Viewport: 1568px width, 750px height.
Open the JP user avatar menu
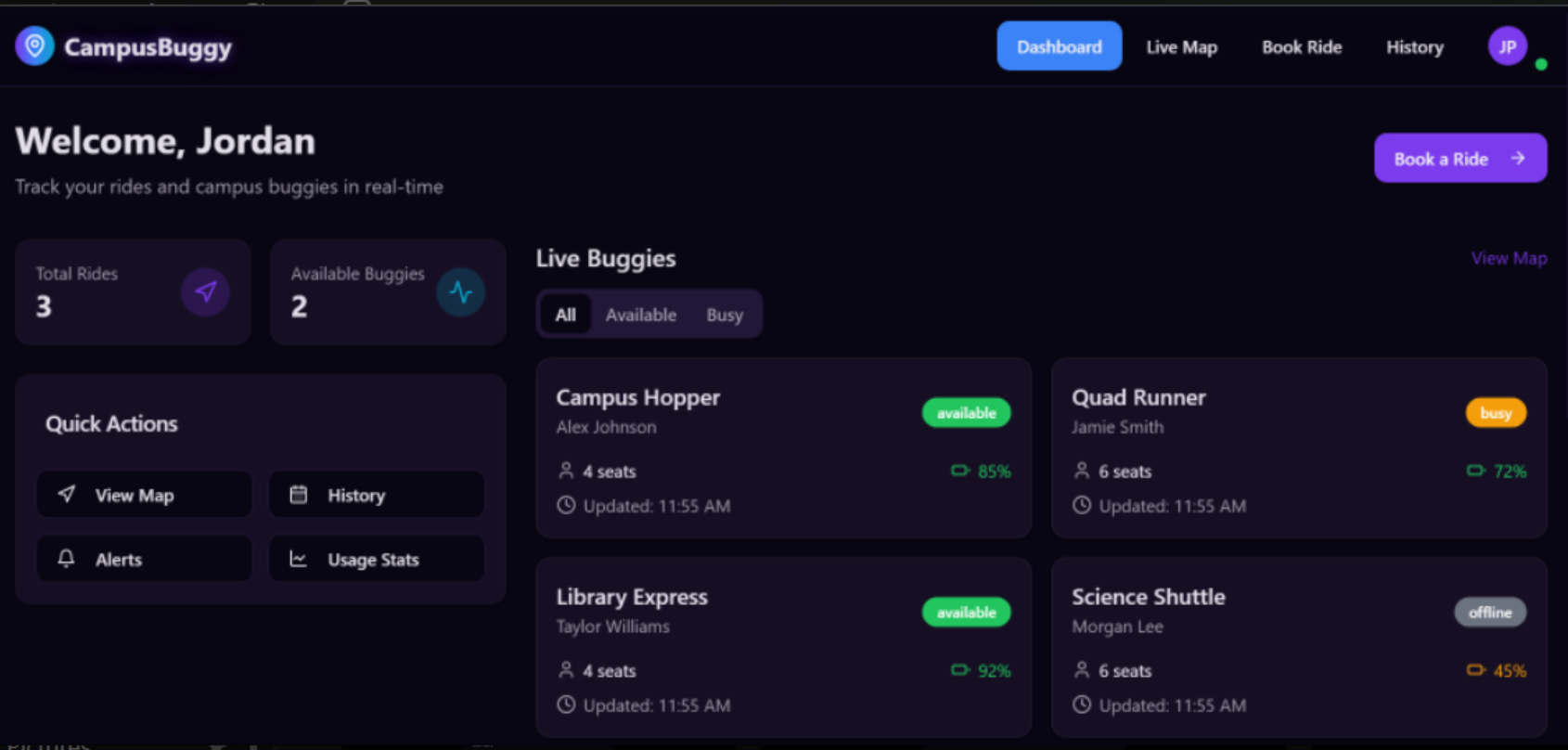tap(1507, 46)
